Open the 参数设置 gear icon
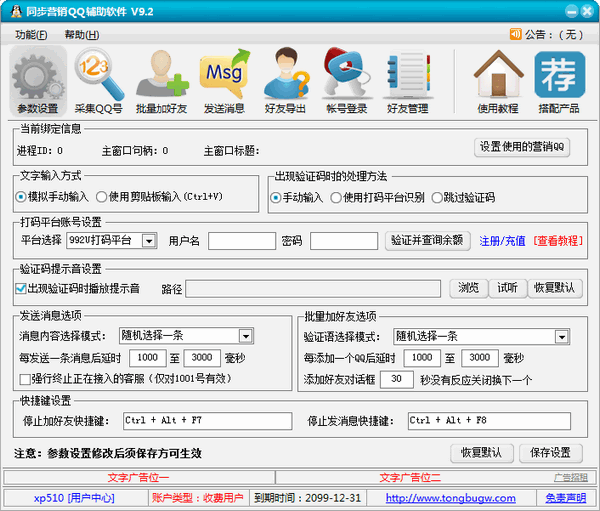600x511 pixels. [x=38, y=82]
